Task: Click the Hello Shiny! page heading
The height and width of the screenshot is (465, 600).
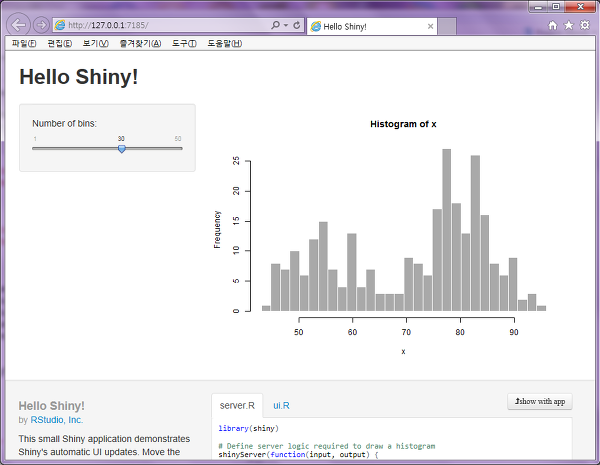Action: (79, 77)
